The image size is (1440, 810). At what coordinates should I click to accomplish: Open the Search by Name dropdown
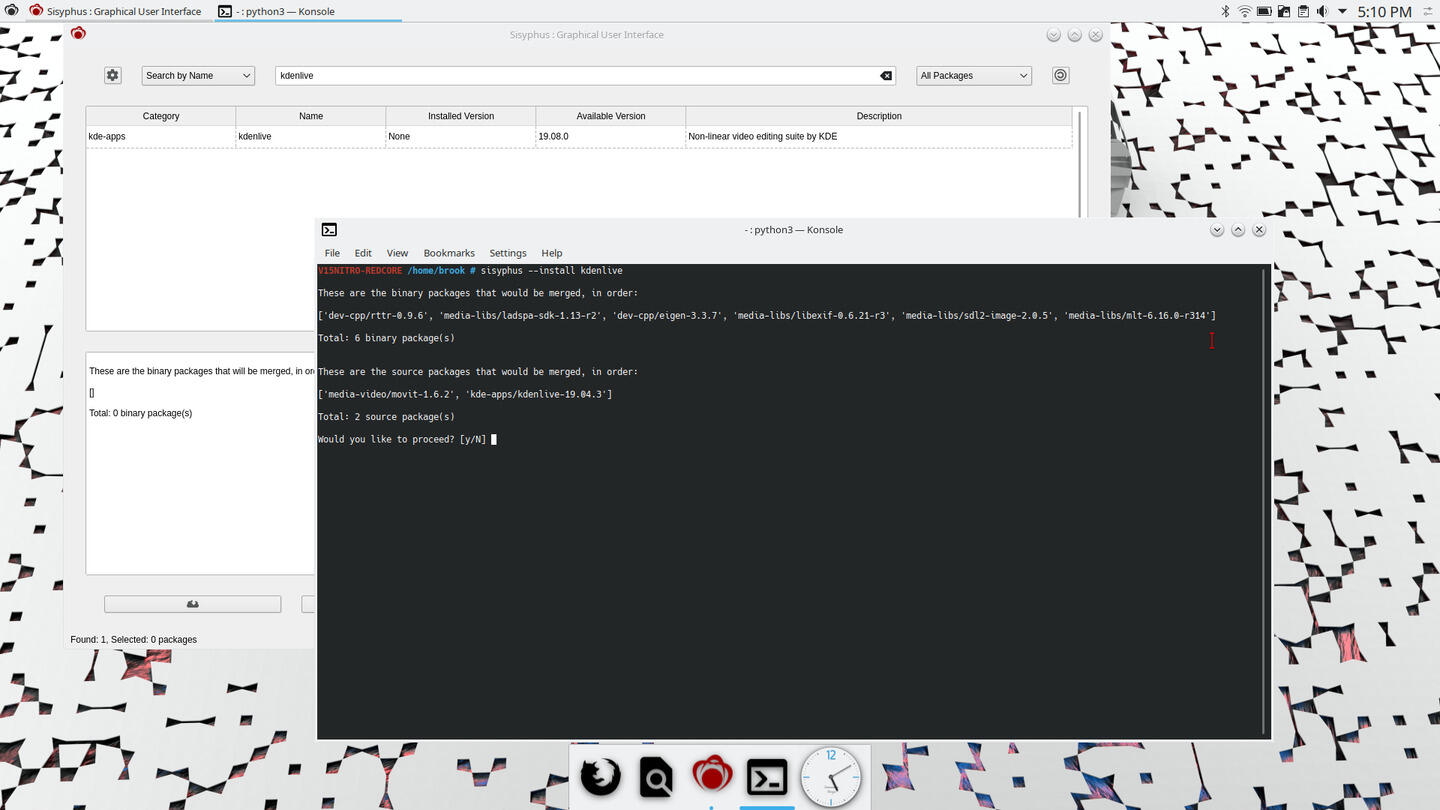pos(198,75)
